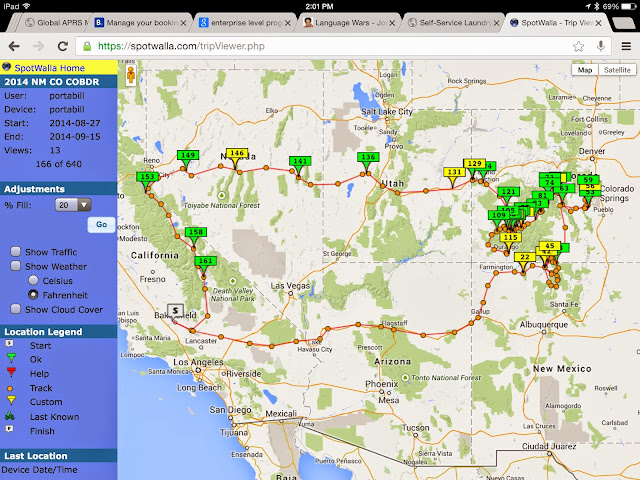
Task: Open green map marker 149
Action: click(188, 158)
